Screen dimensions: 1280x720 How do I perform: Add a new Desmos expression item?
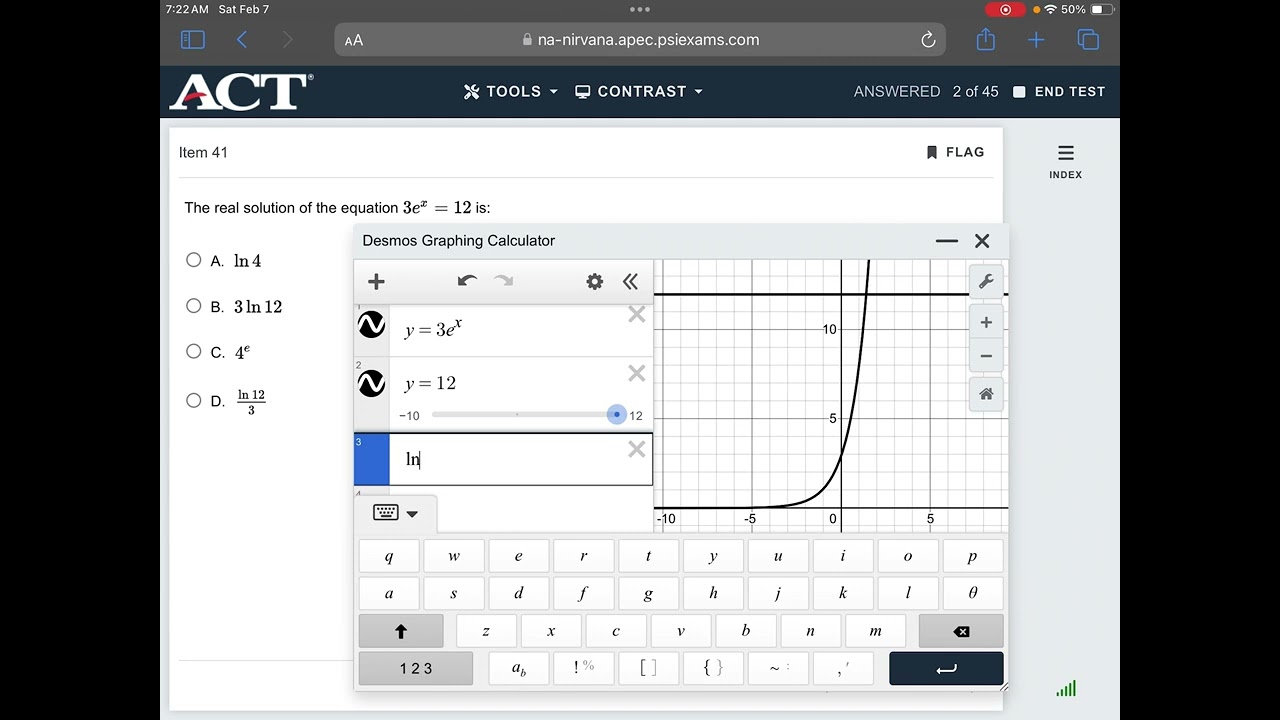click(x=377, y=282)
